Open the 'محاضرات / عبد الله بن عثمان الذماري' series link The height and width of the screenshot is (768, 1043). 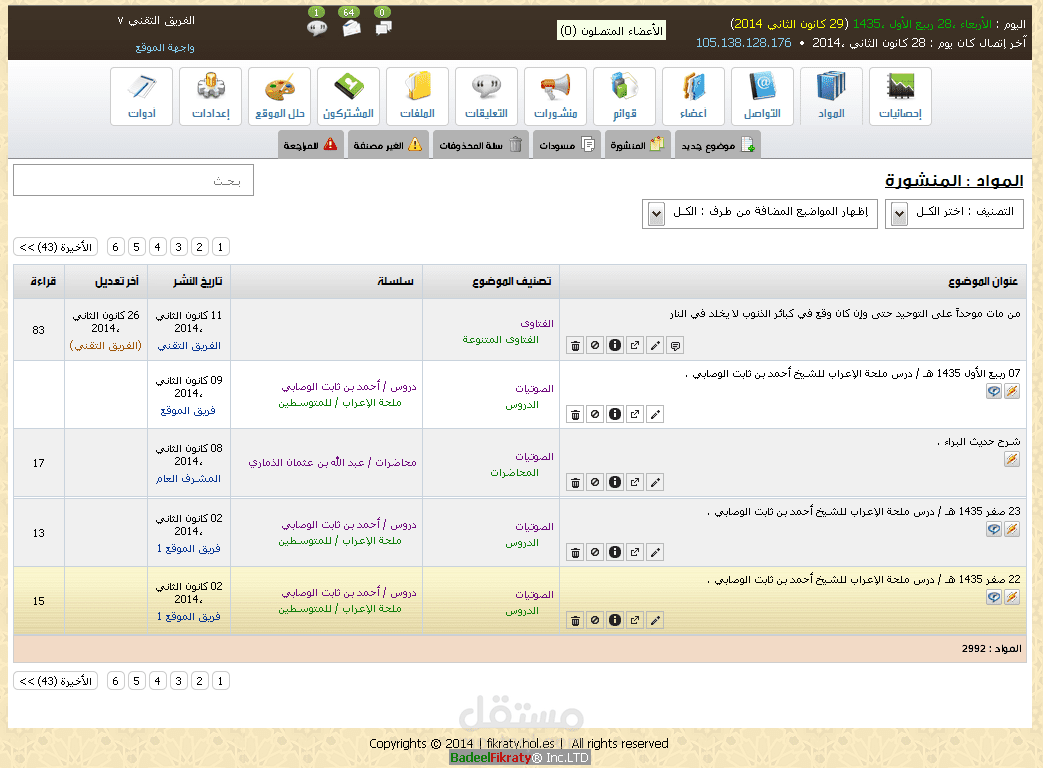point(333,463)
